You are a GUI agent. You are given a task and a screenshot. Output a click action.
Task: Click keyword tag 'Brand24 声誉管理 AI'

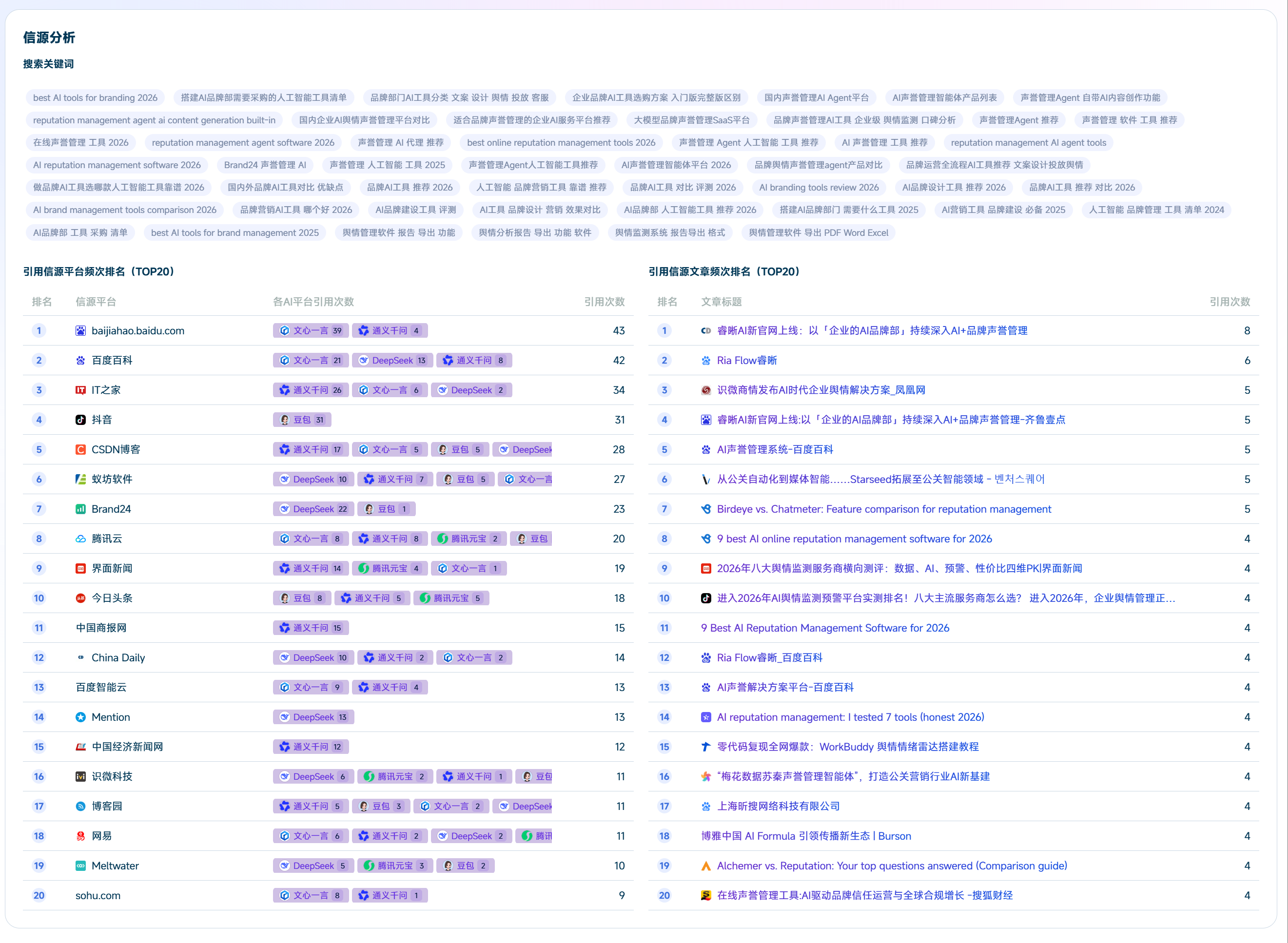(x=265, y=165)
